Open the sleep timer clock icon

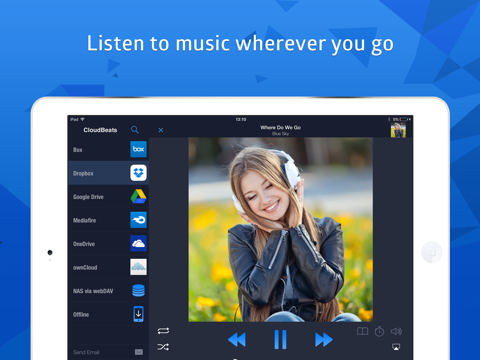379,331
